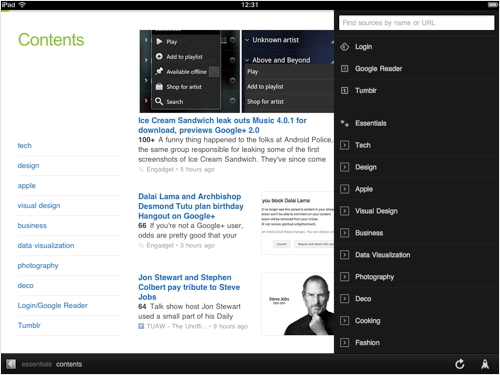Select 'Tumblr' in the dark sidebar
The height and width of the screenshot is (375, 500).
coord(366,90)
